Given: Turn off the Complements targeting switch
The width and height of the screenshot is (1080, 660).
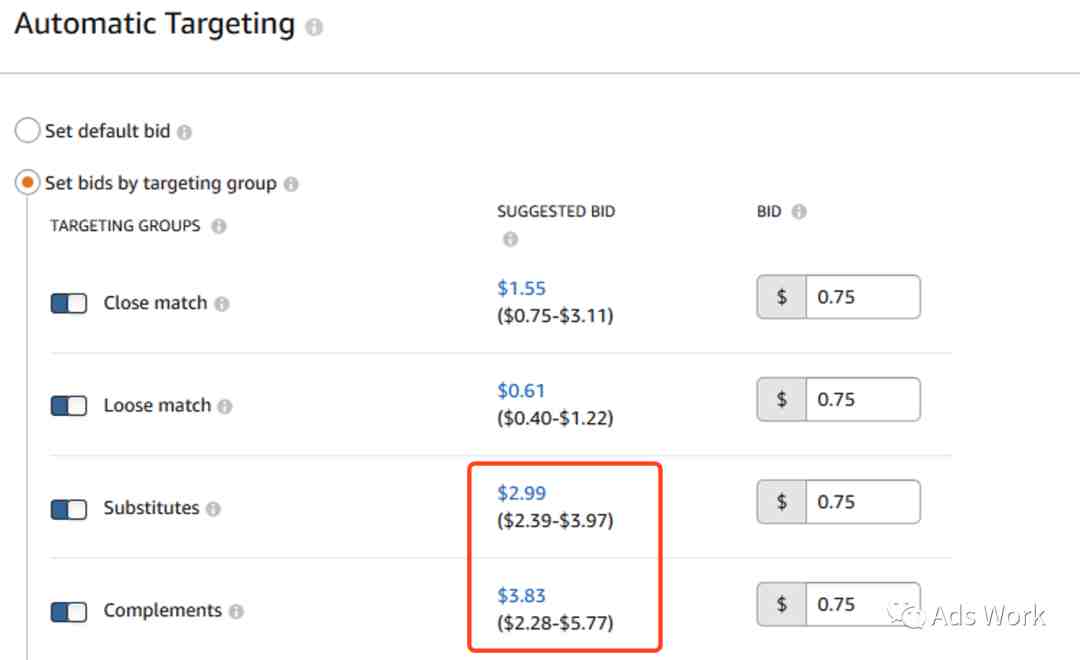Looking at the screenshot, I should click(x=69, y=611).
